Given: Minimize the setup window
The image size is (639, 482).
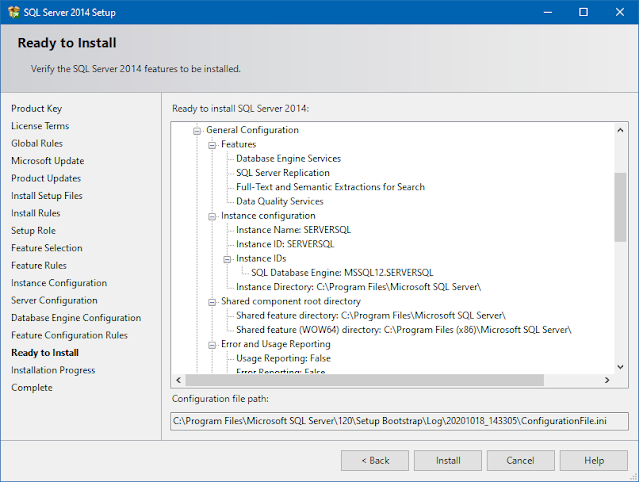Looking at the screenshot, I should click(548, 12).
